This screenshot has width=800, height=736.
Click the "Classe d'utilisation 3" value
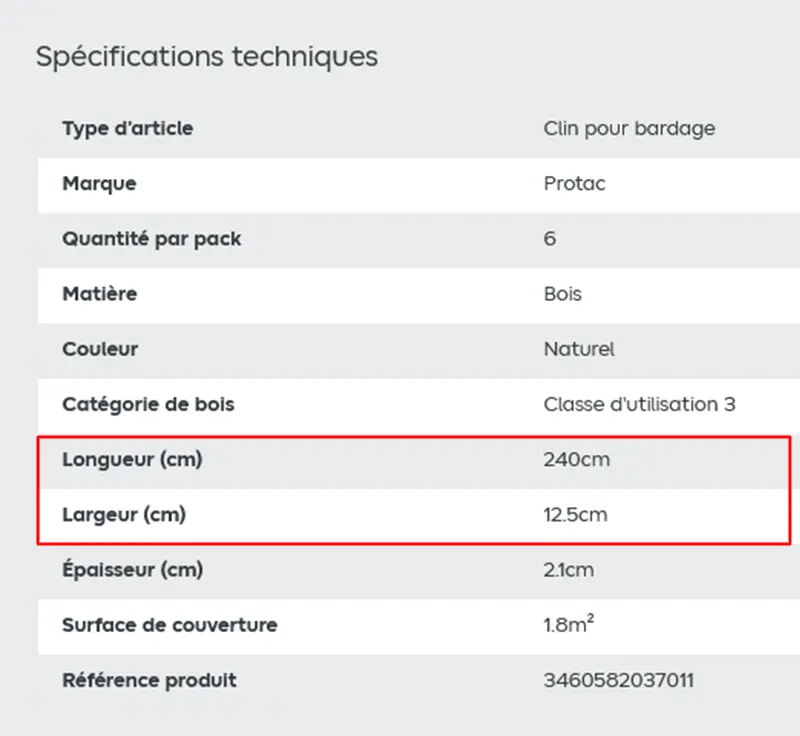(639, 405)
